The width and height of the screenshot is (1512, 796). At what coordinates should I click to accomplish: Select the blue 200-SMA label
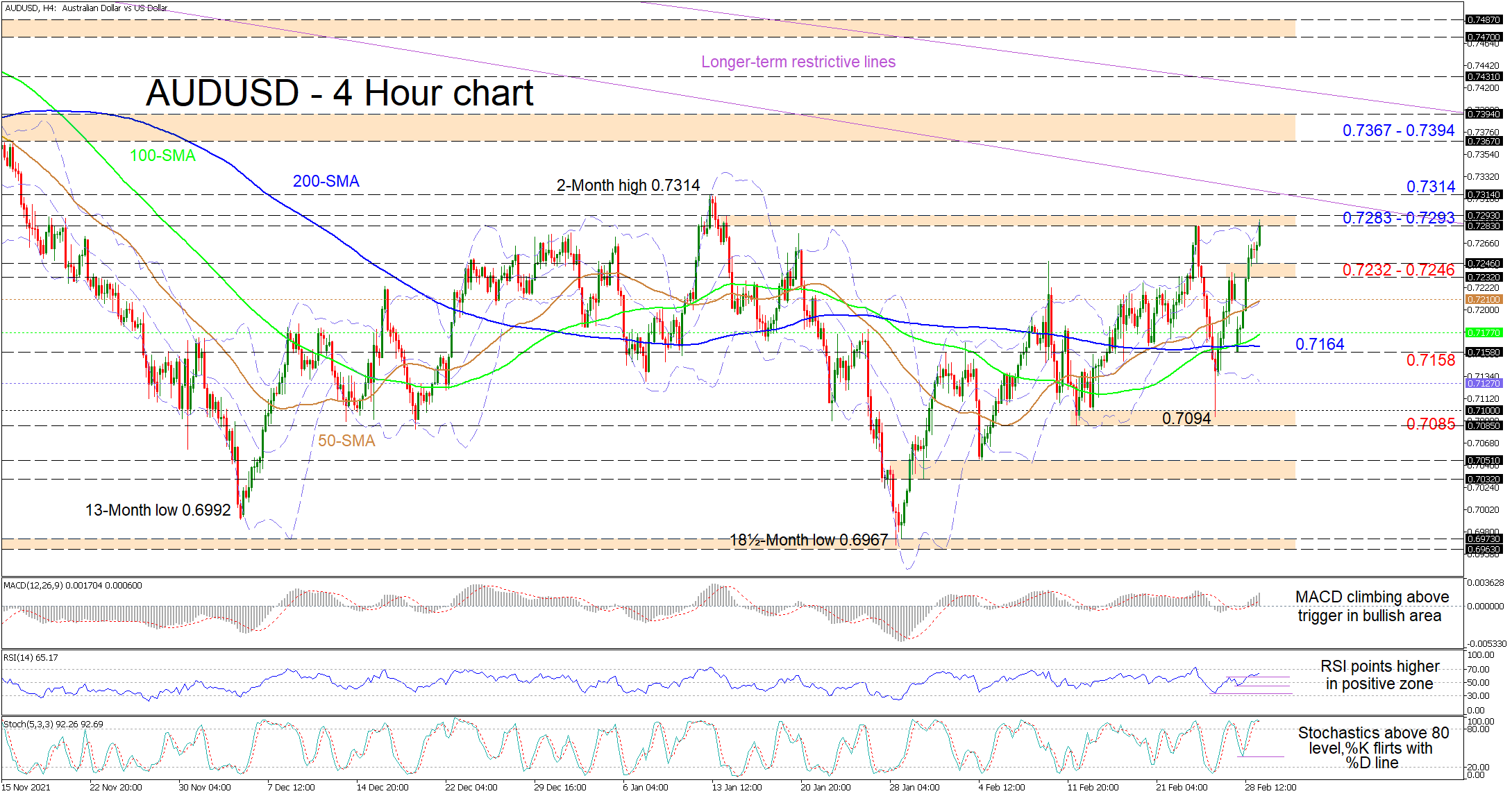click(x=326, y=181)
